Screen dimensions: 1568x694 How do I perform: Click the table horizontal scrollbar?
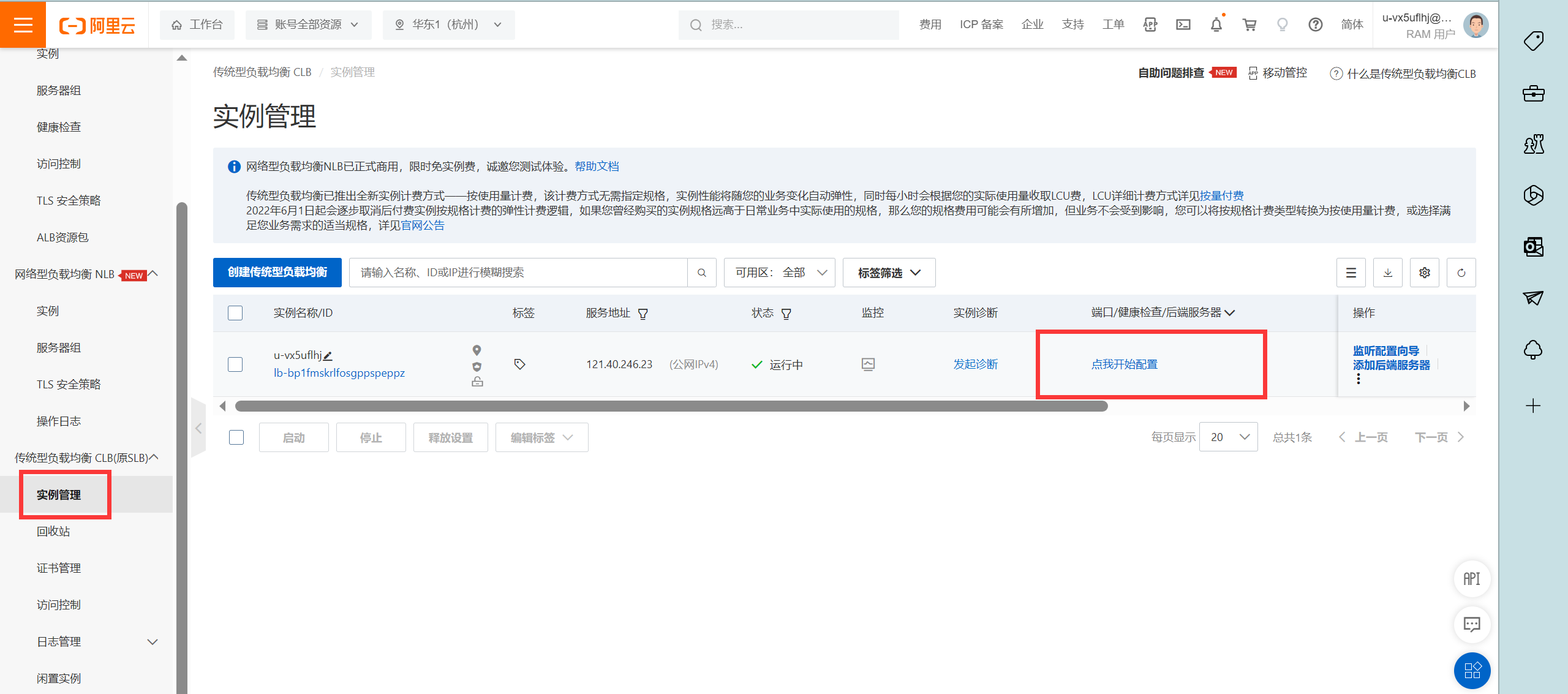point(671,406)
